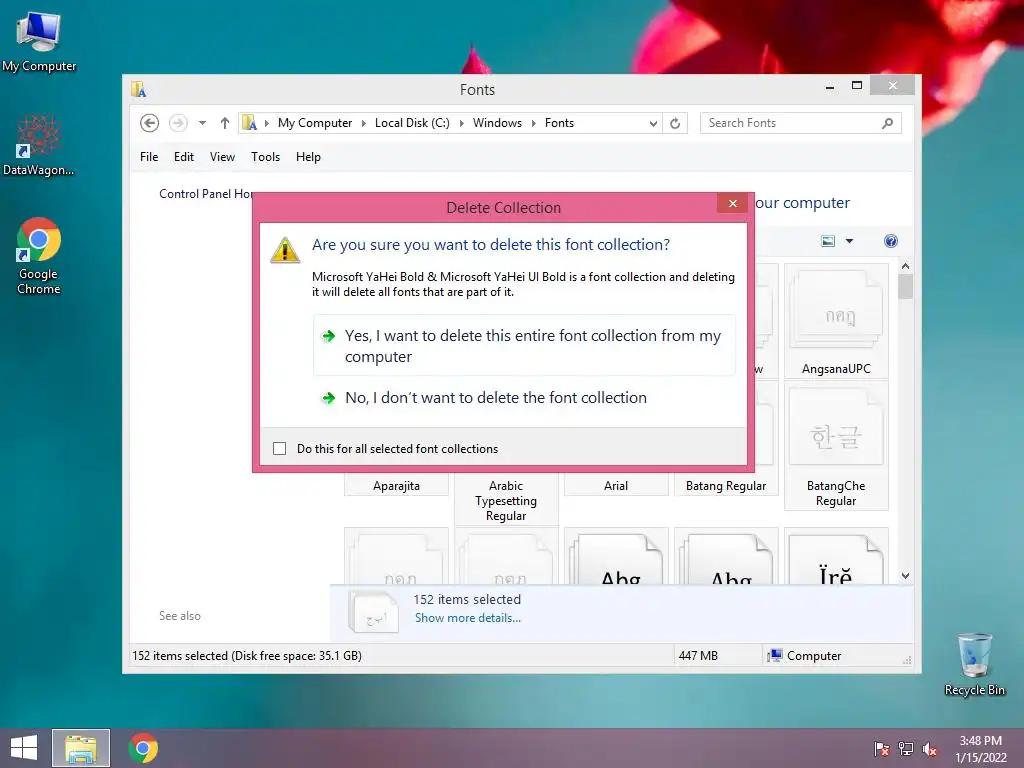
Task: Click the Control Panel Home link
Action: (206, 194)
